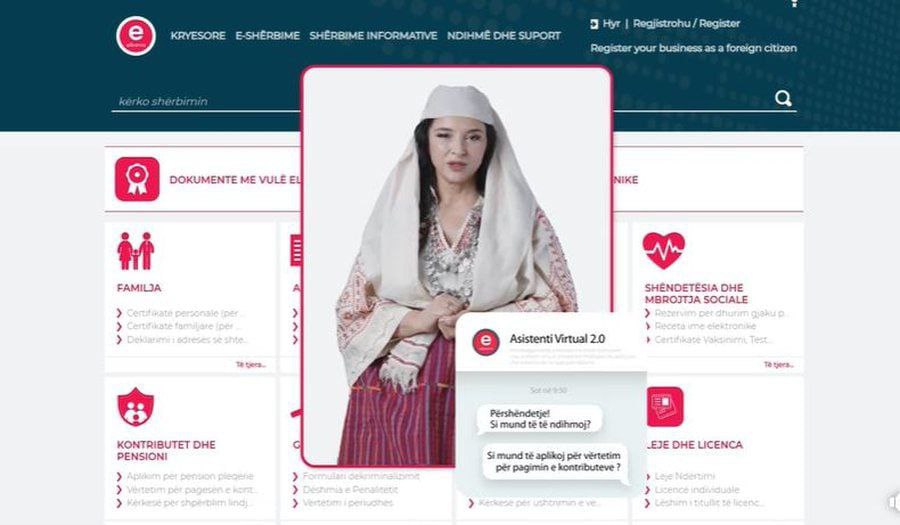The height and width of the screenshot is (525, 900).
Task: Click the Kontributet dhe Pensioni shield icon
Action: coord(135,407)
